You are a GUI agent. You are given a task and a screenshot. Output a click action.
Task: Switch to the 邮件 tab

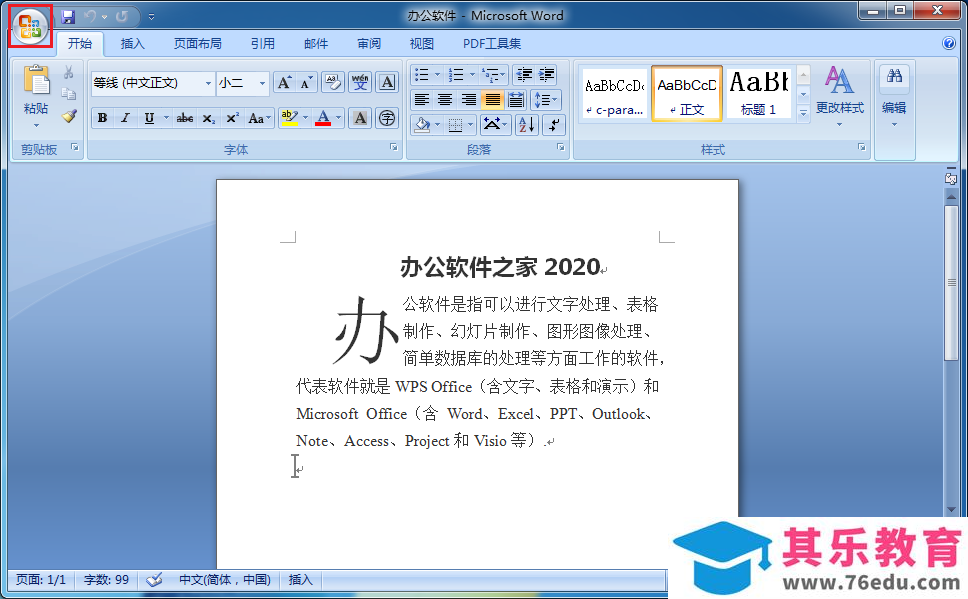(315, 44)
